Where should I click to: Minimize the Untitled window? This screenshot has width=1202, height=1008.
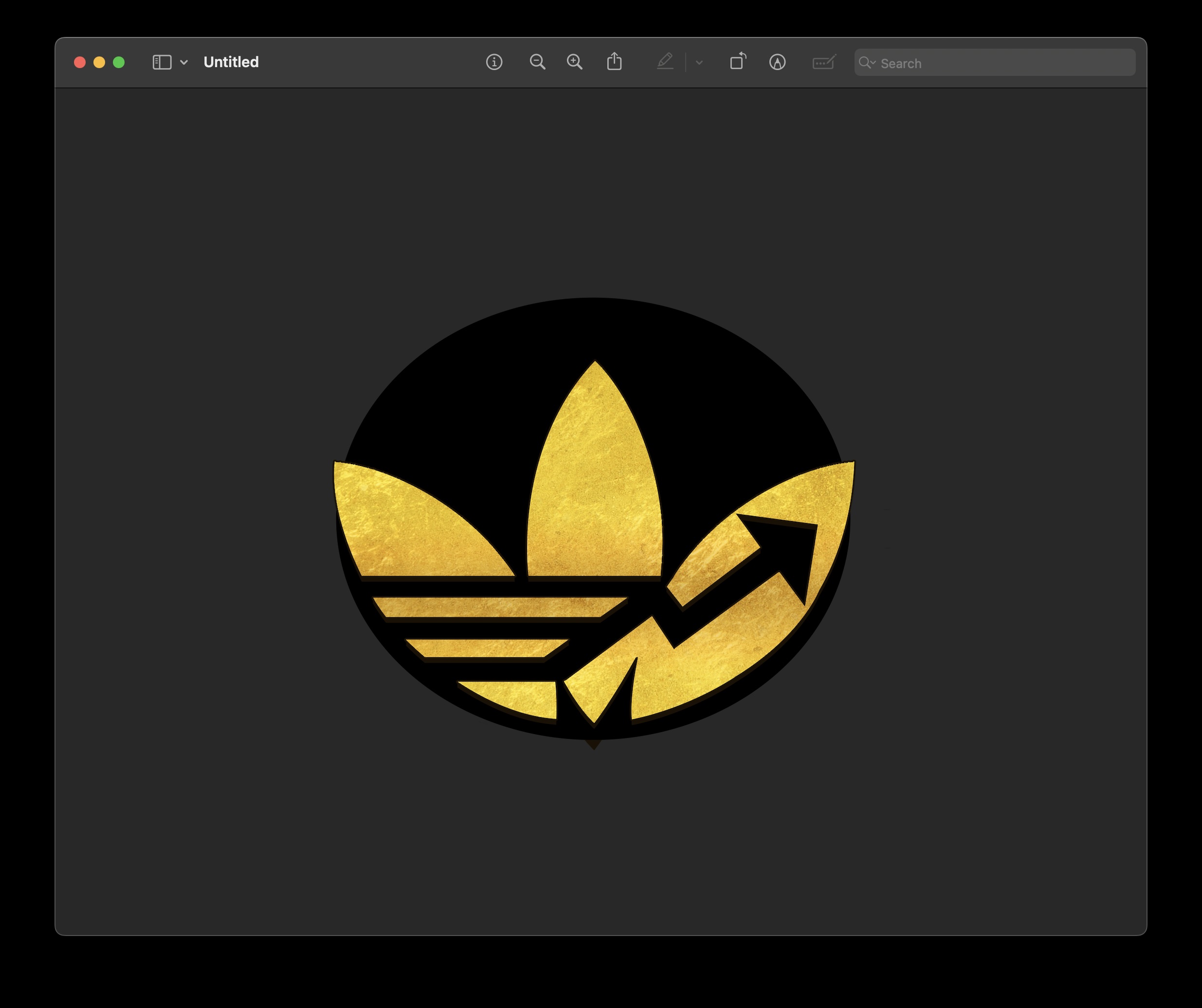100,62
